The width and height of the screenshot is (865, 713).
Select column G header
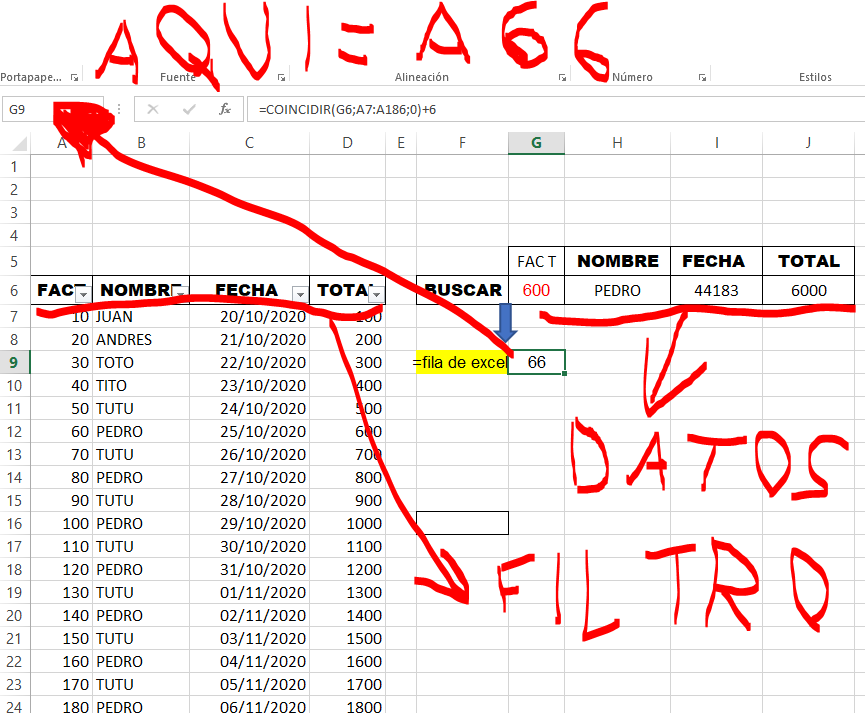[x=536, y=143]
